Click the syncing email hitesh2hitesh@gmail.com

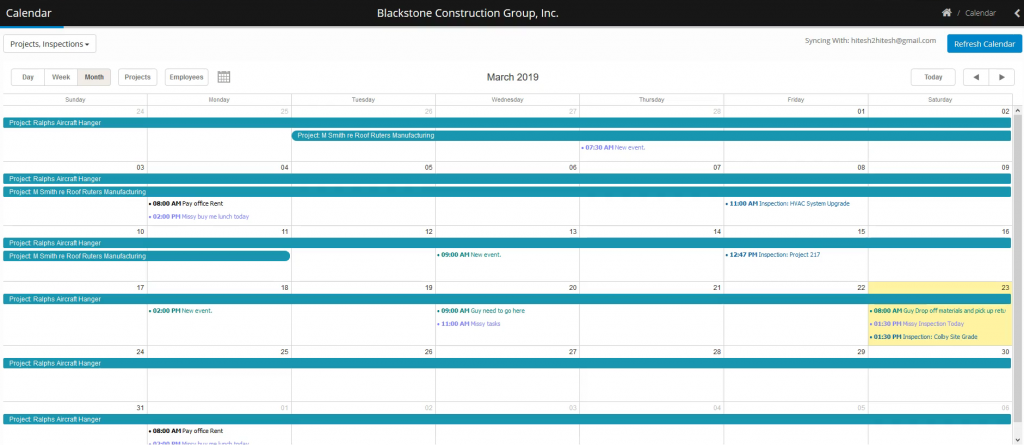[893, 41]
